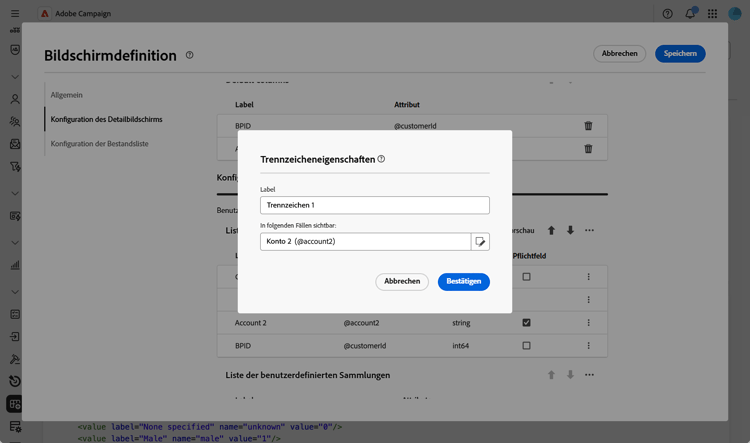
Task: Toggle Pflichtfeld checkbox for BPID row
Action: [526, 345]
